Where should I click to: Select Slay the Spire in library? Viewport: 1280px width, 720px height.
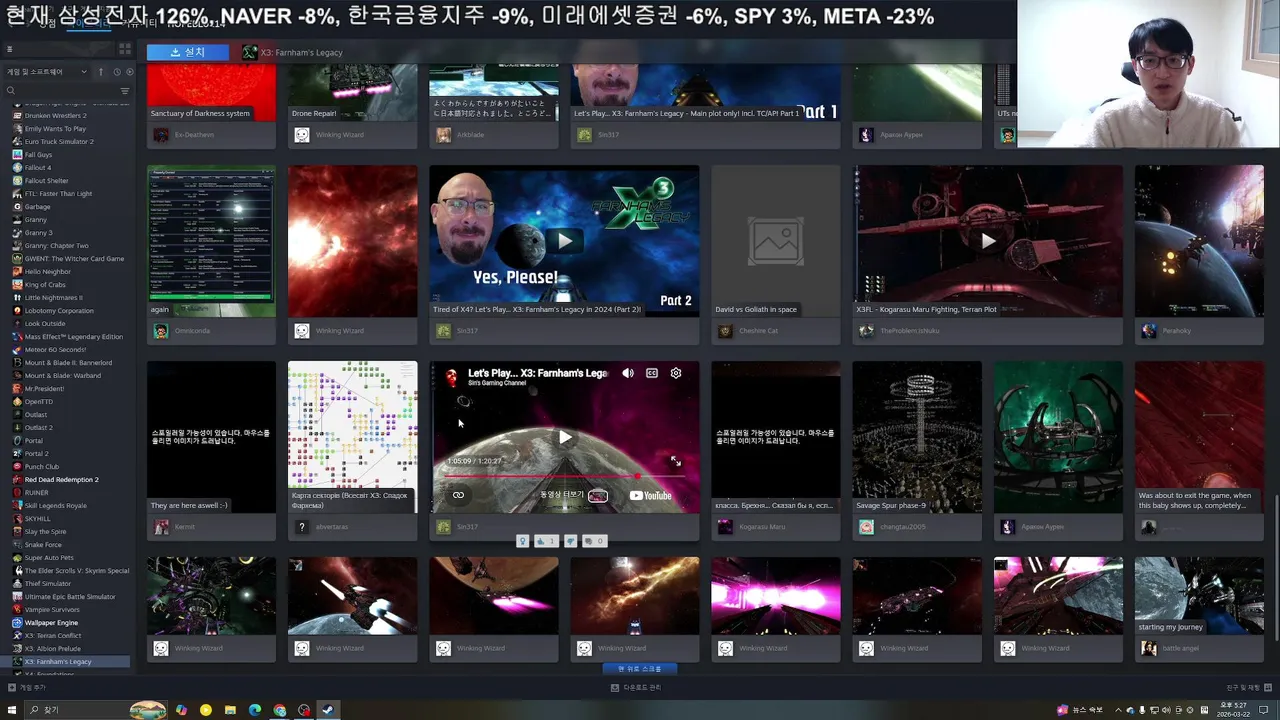(x=45, y=532)
